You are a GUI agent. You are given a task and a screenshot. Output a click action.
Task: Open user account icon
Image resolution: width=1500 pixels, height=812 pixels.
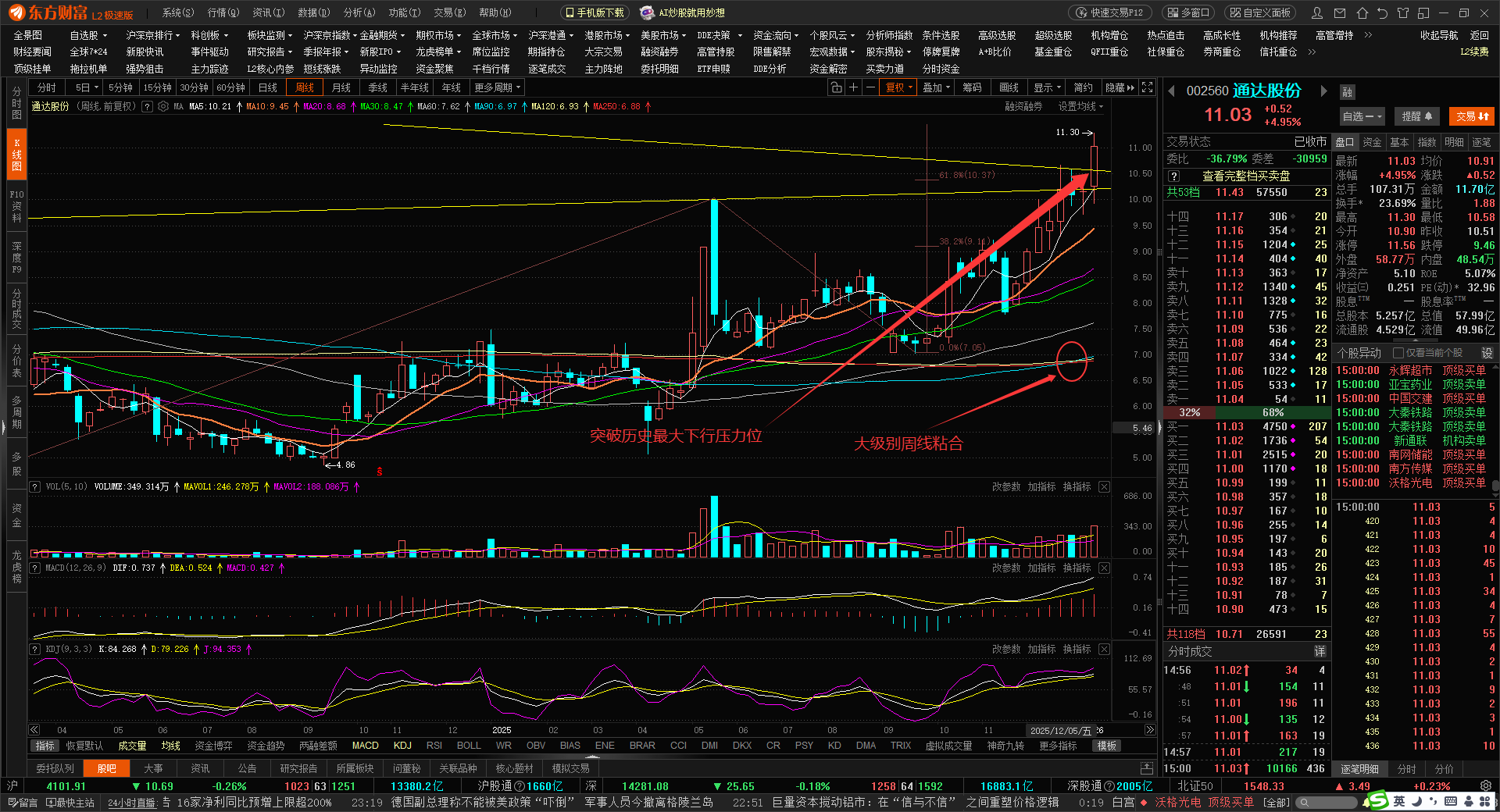click(x=1317, y=12)
